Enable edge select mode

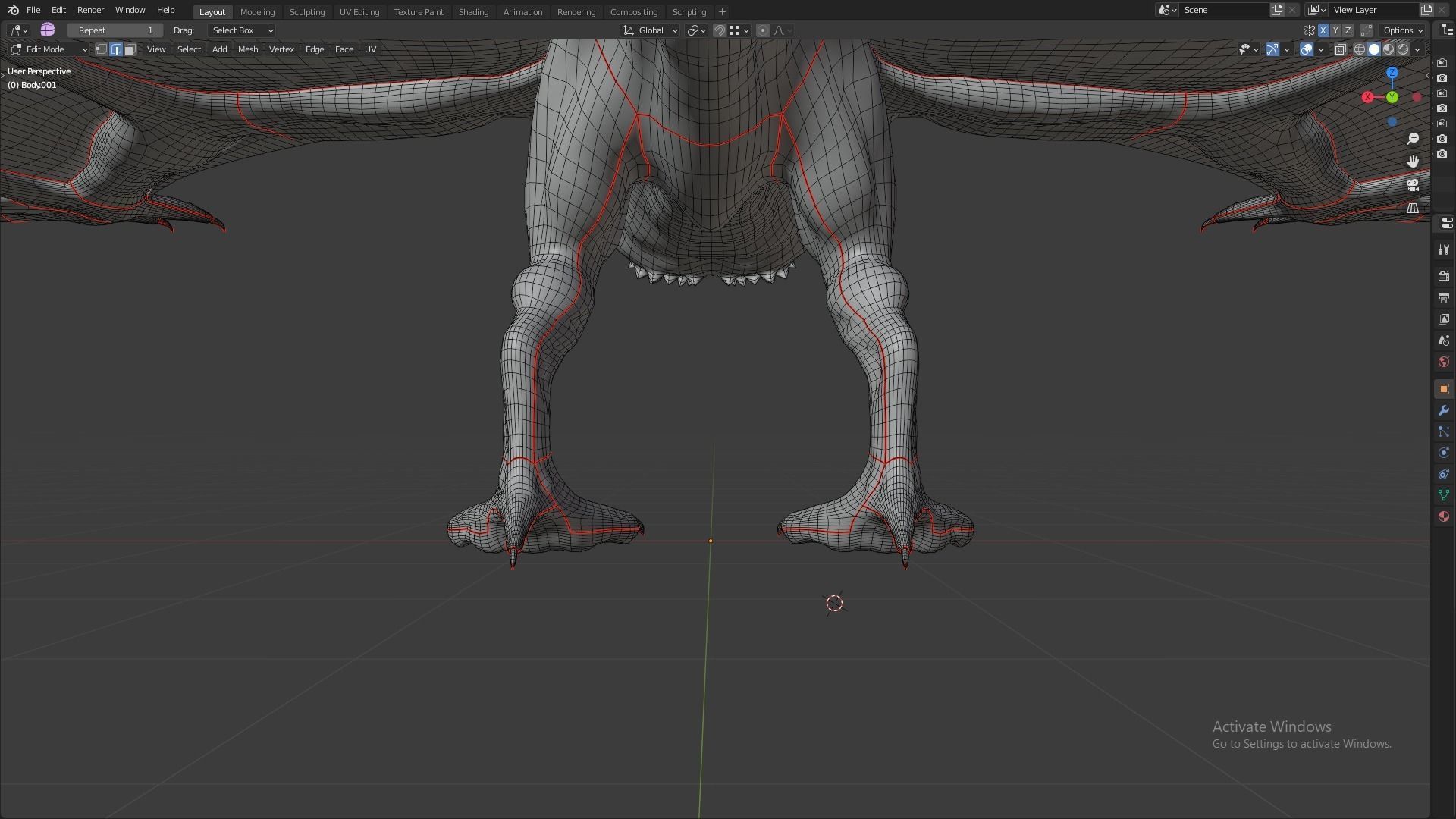click(116, 49)
